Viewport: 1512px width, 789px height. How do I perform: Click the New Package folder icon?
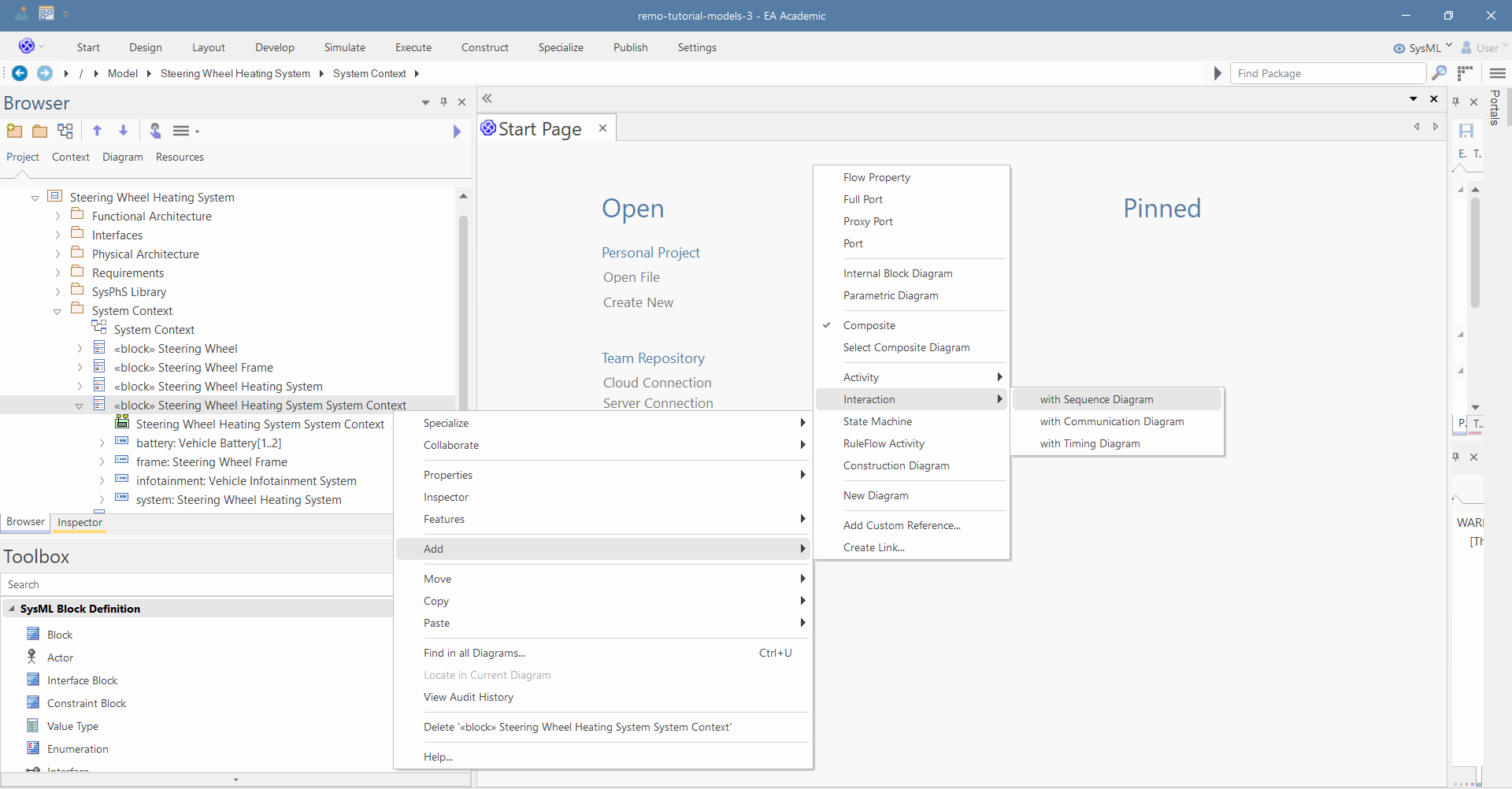tap(14, 131)
